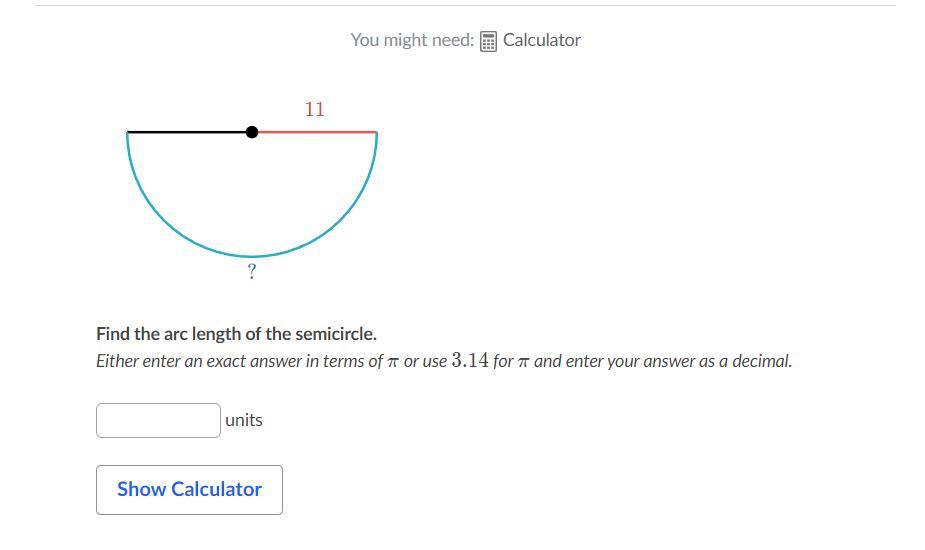Click the right endpoint of the red radius
This screenshot has height=550, width=925.
(x=376, y=132)
